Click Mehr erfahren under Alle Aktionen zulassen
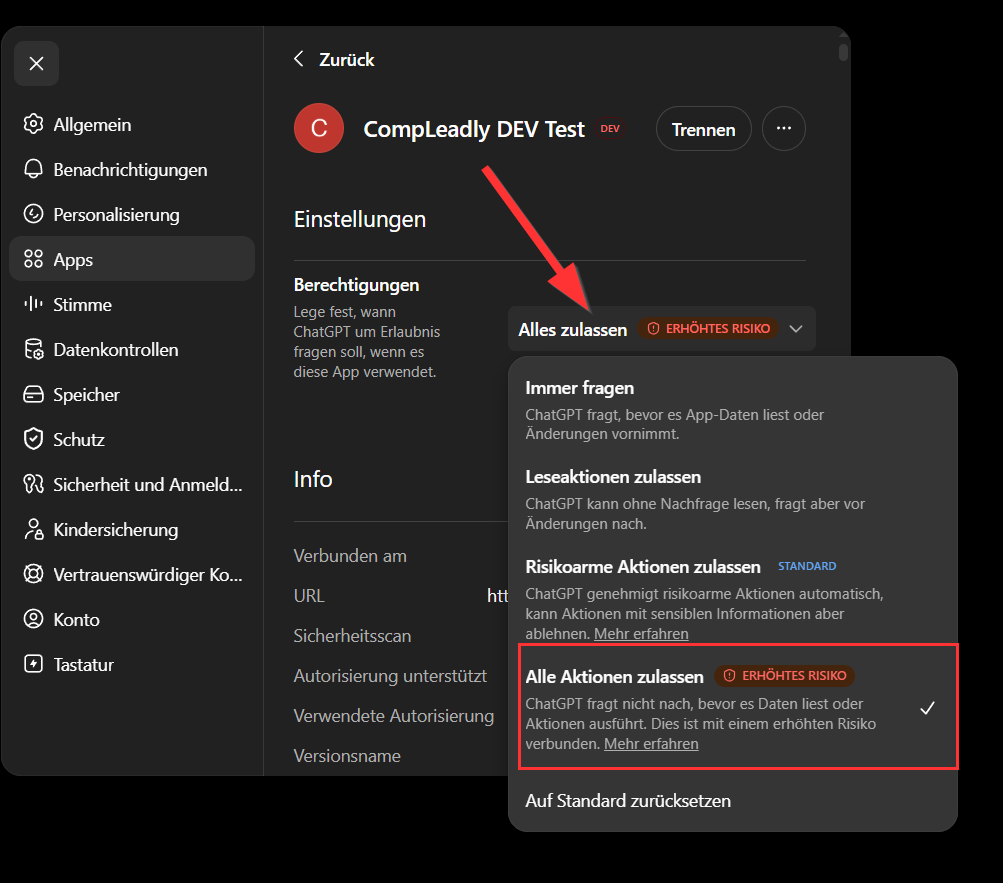 651,744
